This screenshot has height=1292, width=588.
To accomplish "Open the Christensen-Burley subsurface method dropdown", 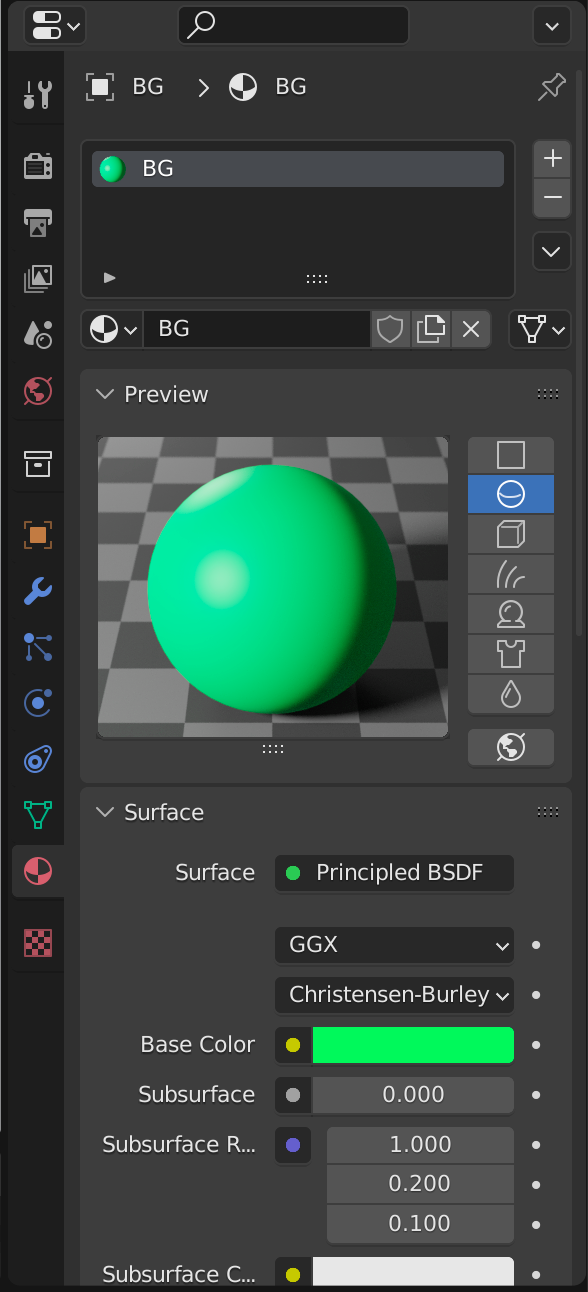I will pos(394,994).
